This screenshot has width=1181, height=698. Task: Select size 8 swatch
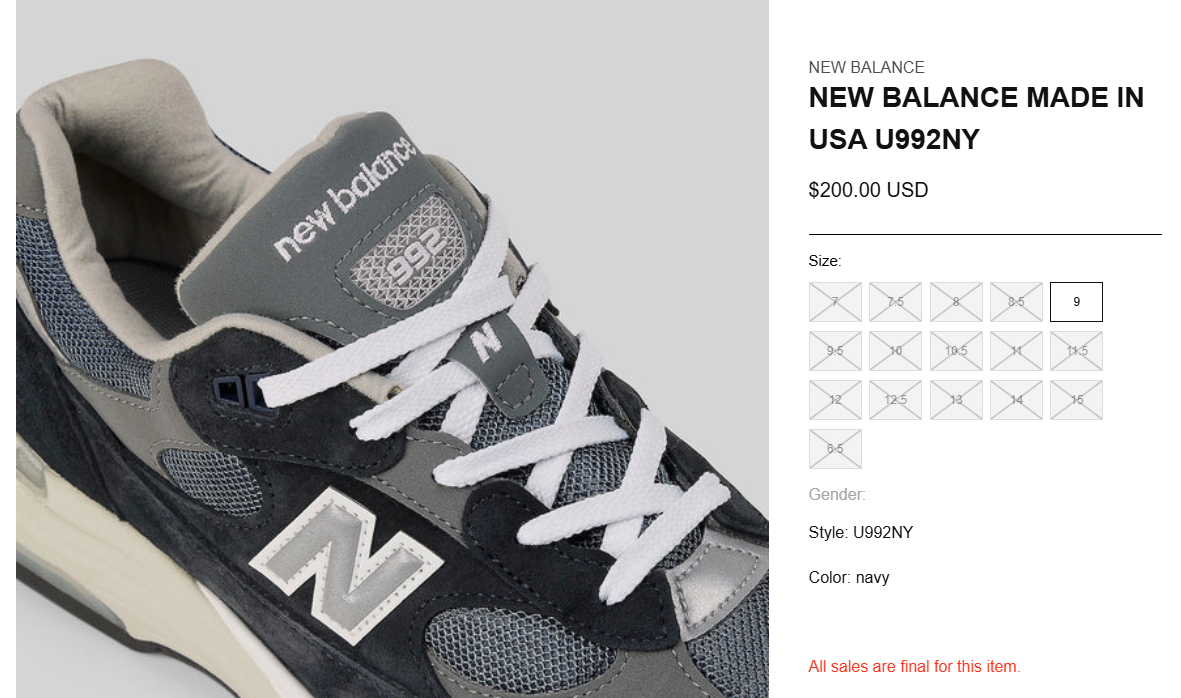(956, 302)
